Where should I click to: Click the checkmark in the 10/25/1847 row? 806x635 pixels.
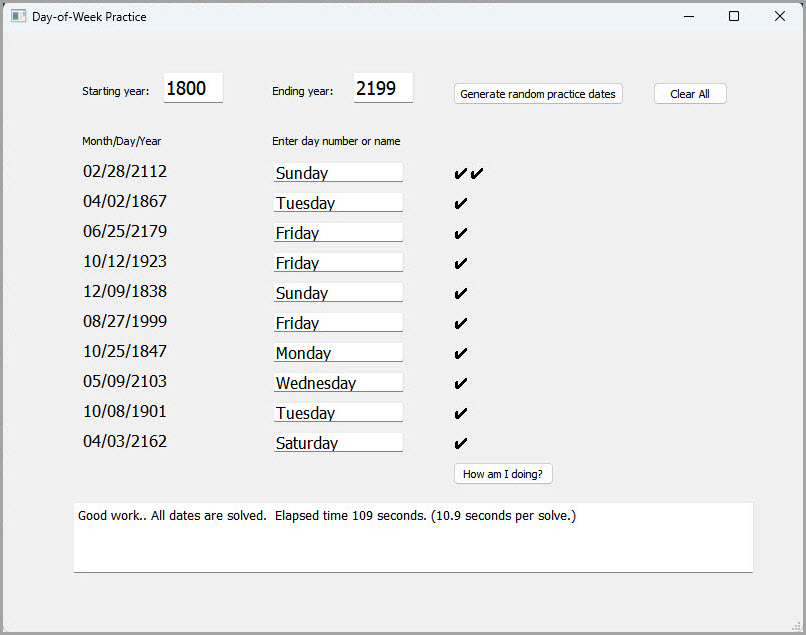click(x=461, y=354)
